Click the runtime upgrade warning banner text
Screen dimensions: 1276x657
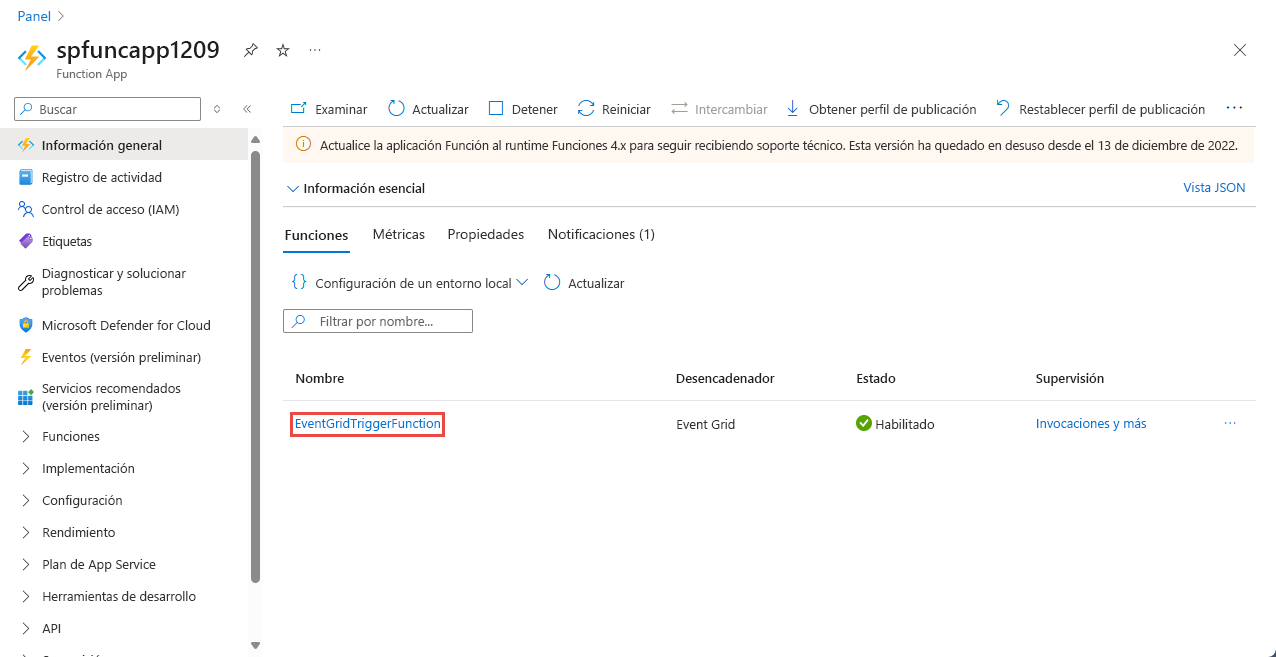(x=779, y=145)
